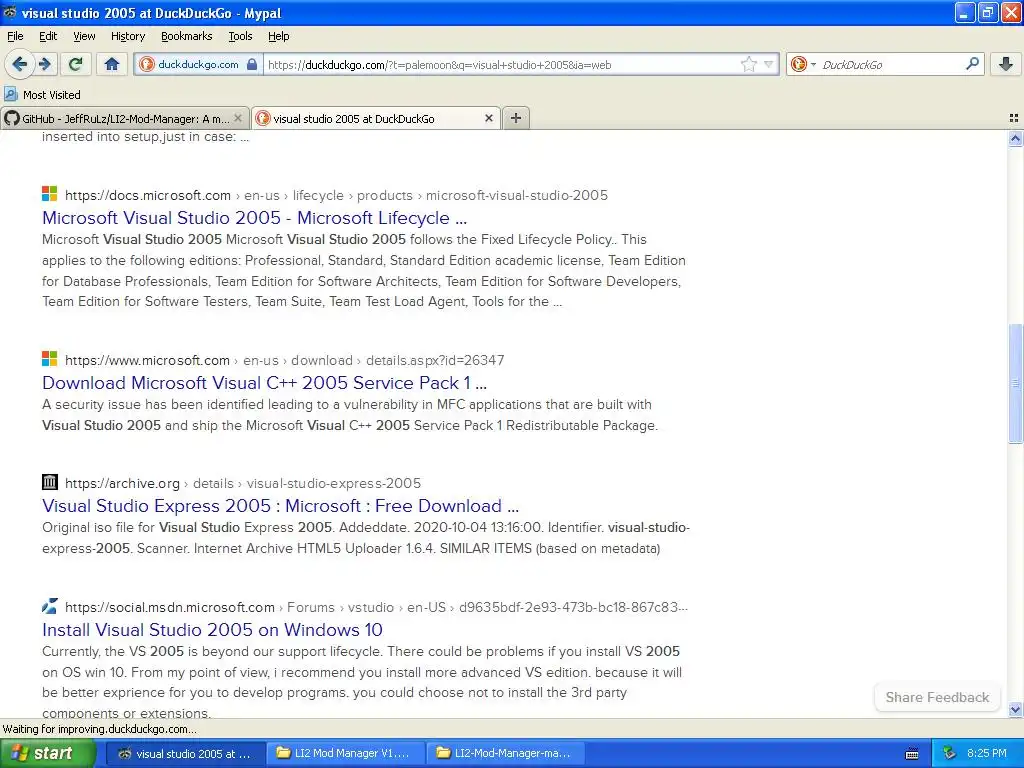Open the Tools menu
Image resolution: width=1024 pixels, height=768 pixels.
point(240,36)
